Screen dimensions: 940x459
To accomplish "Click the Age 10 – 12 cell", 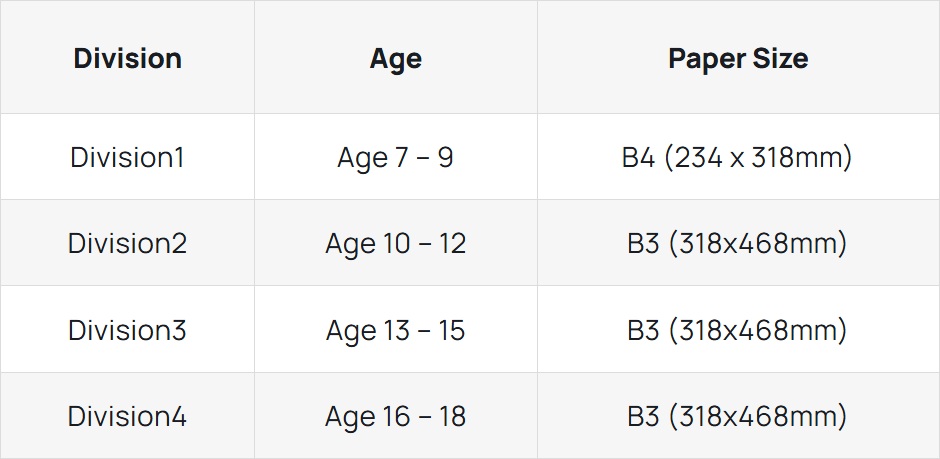I will point(396,243).
